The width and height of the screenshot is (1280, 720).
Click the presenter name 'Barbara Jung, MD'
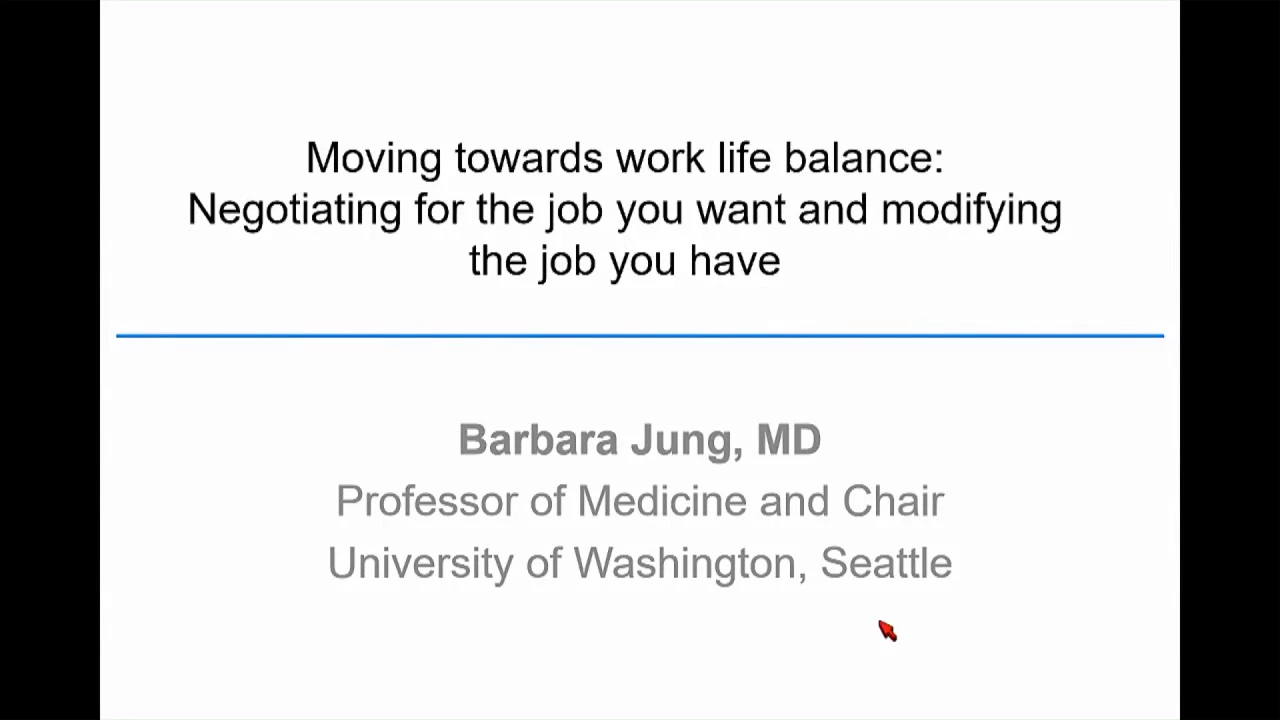(640, 440)
